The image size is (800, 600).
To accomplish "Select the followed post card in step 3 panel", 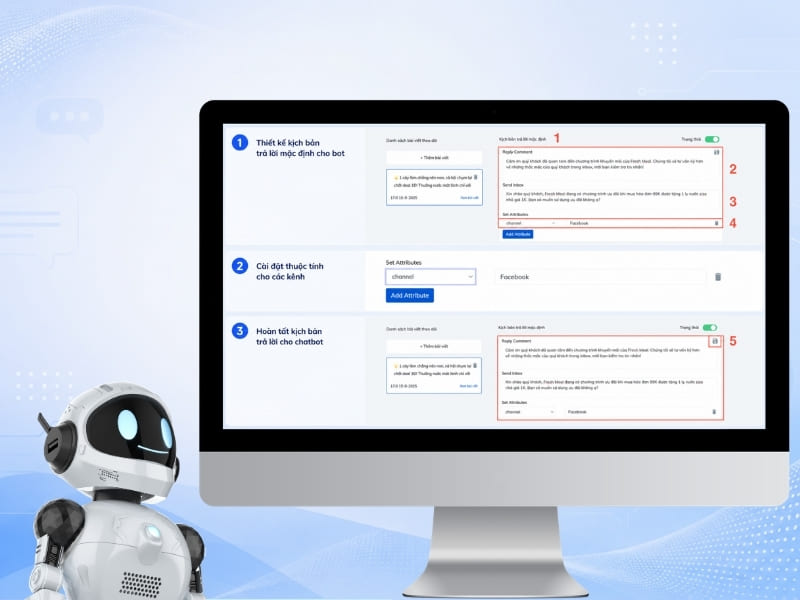I will click(x=434, y=376).
